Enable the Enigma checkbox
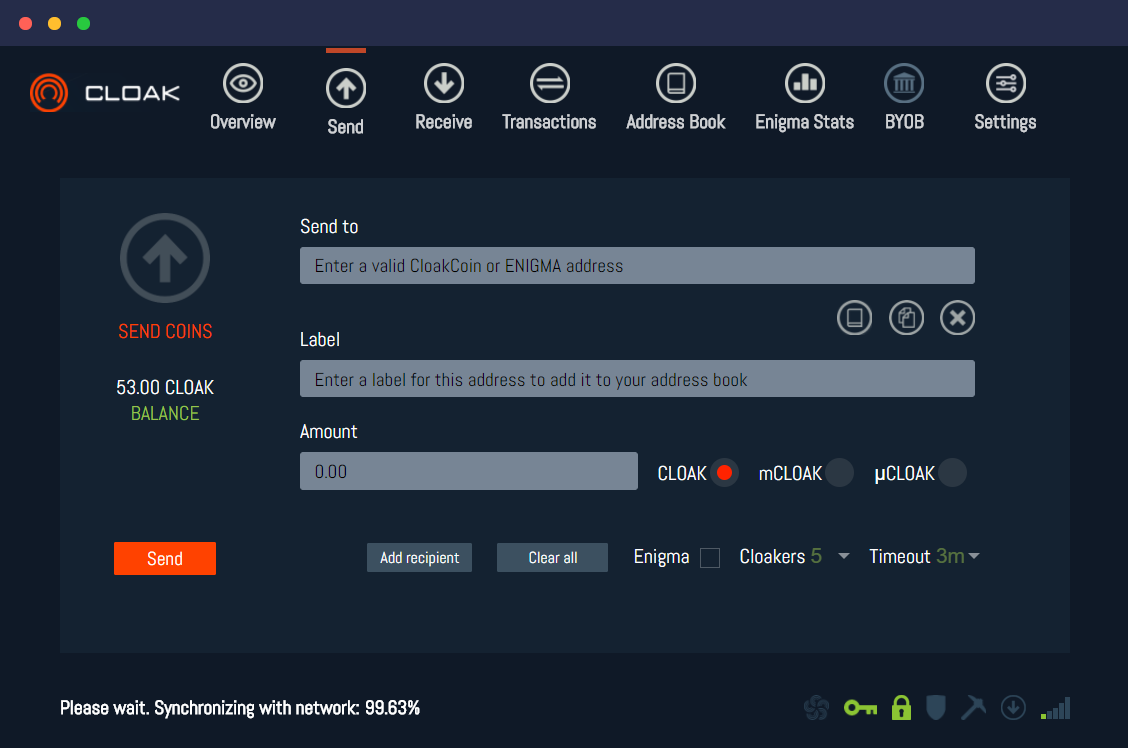Image resolution: width=1128 pixels, height=748 pixels. pos(710,557)
